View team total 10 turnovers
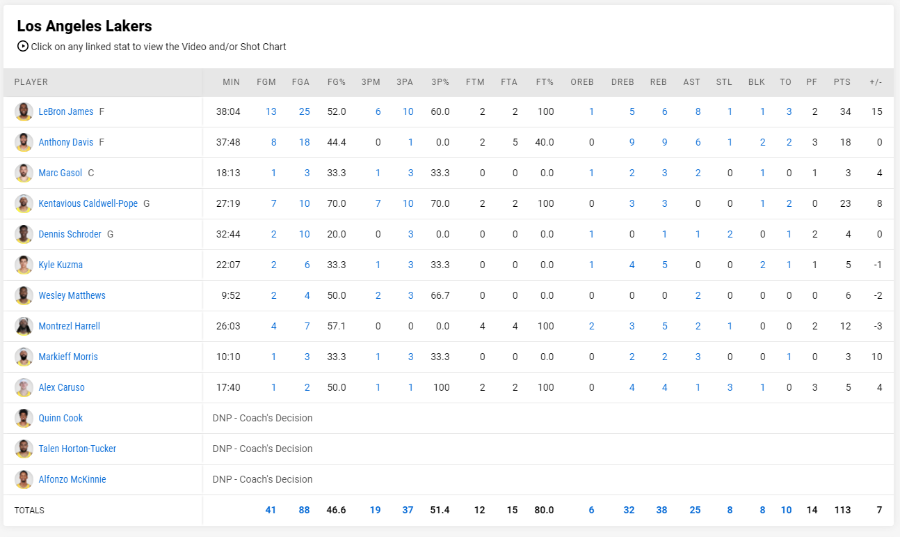This screenshot has width=900, height=537. point(786,509)
